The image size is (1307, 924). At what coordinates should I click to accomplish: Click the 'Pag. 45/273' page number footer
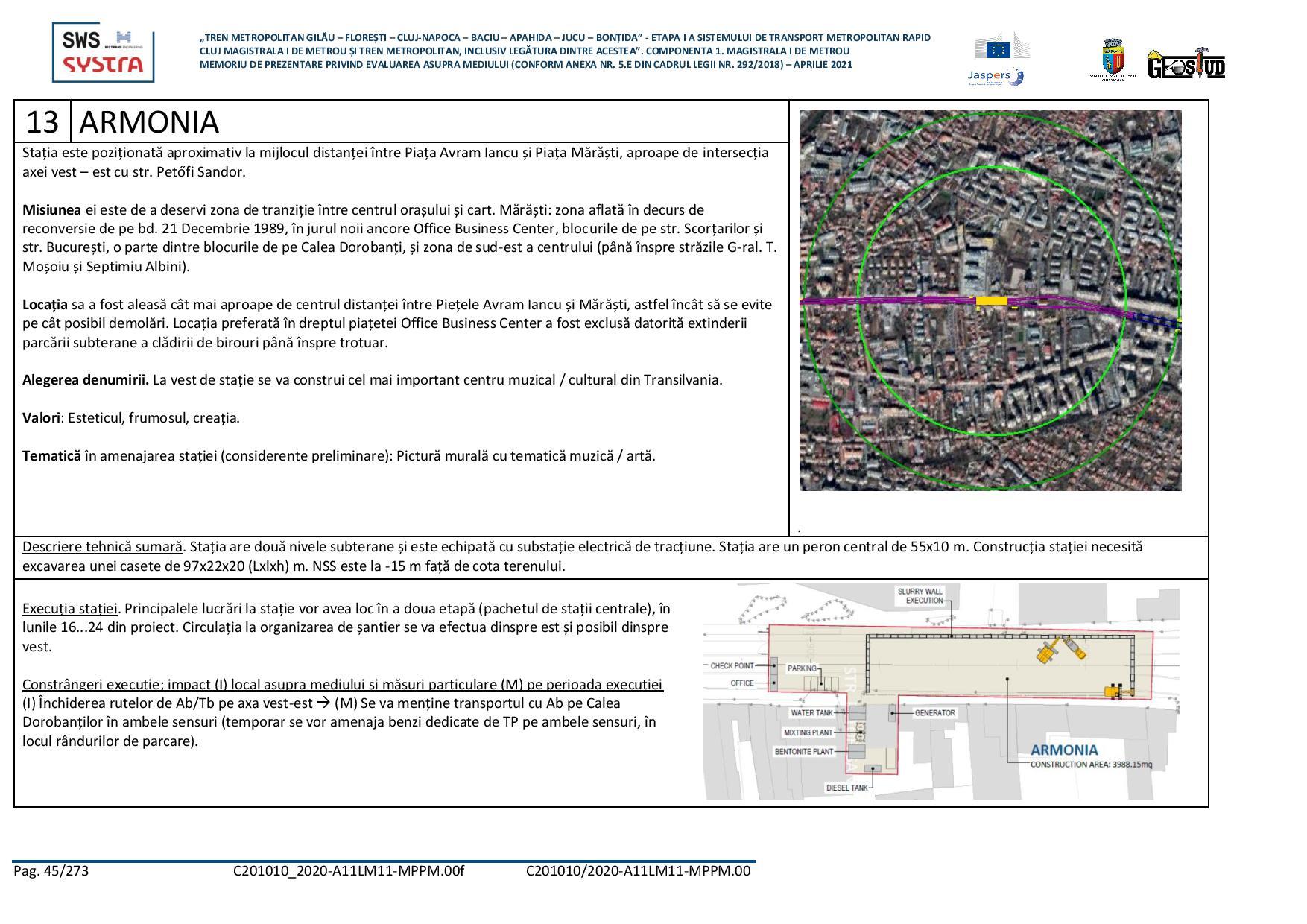pos(51,870)
